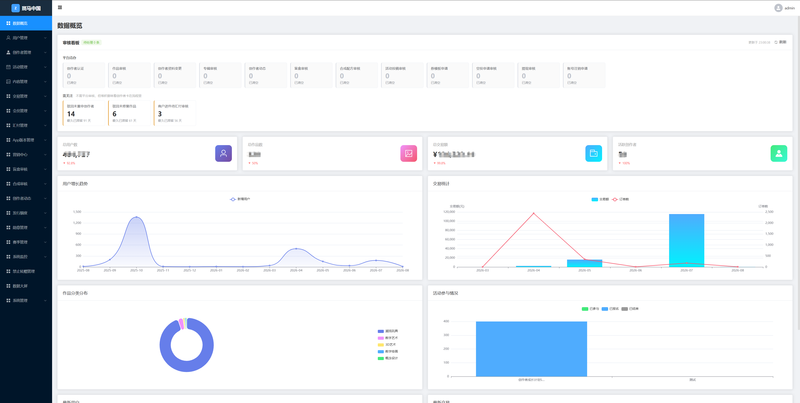Click the pink chart icon on works card
This screenshot has height=403, width=800.
409,153
